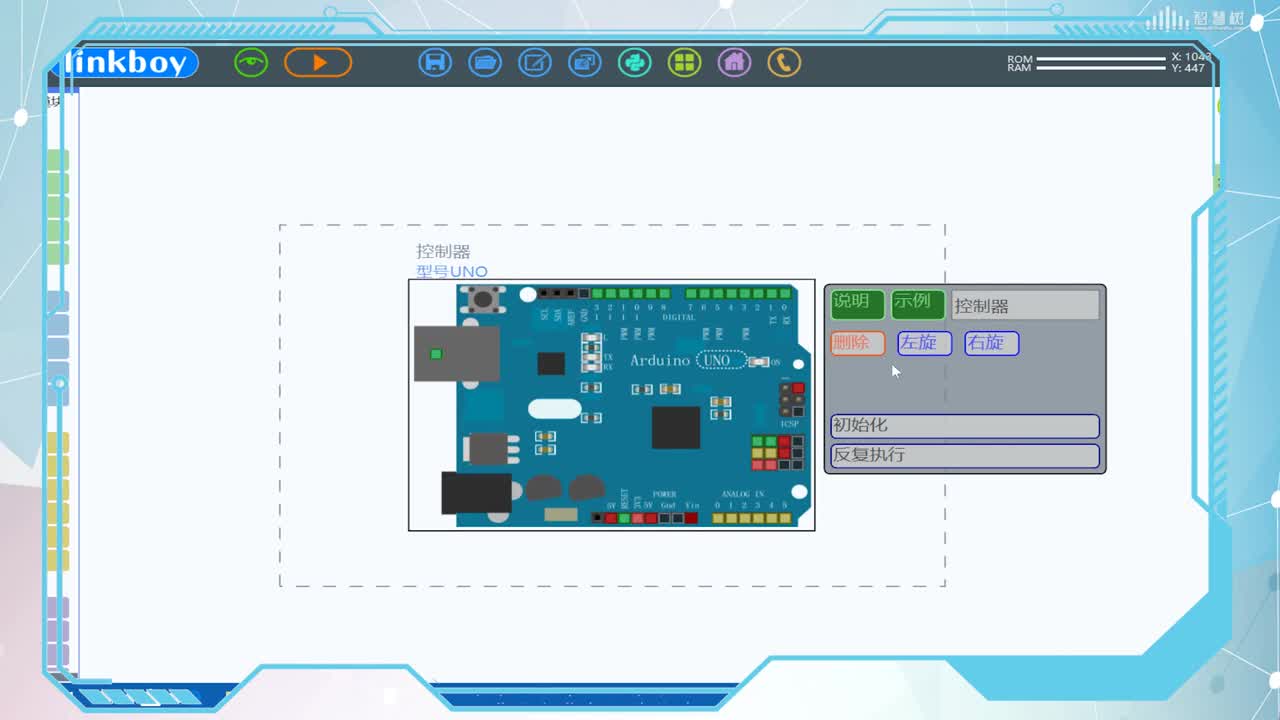Viewport: 1280px width, 720px height.
Task: Click the ROM usage bar
Action: (x=1101, y=59)
